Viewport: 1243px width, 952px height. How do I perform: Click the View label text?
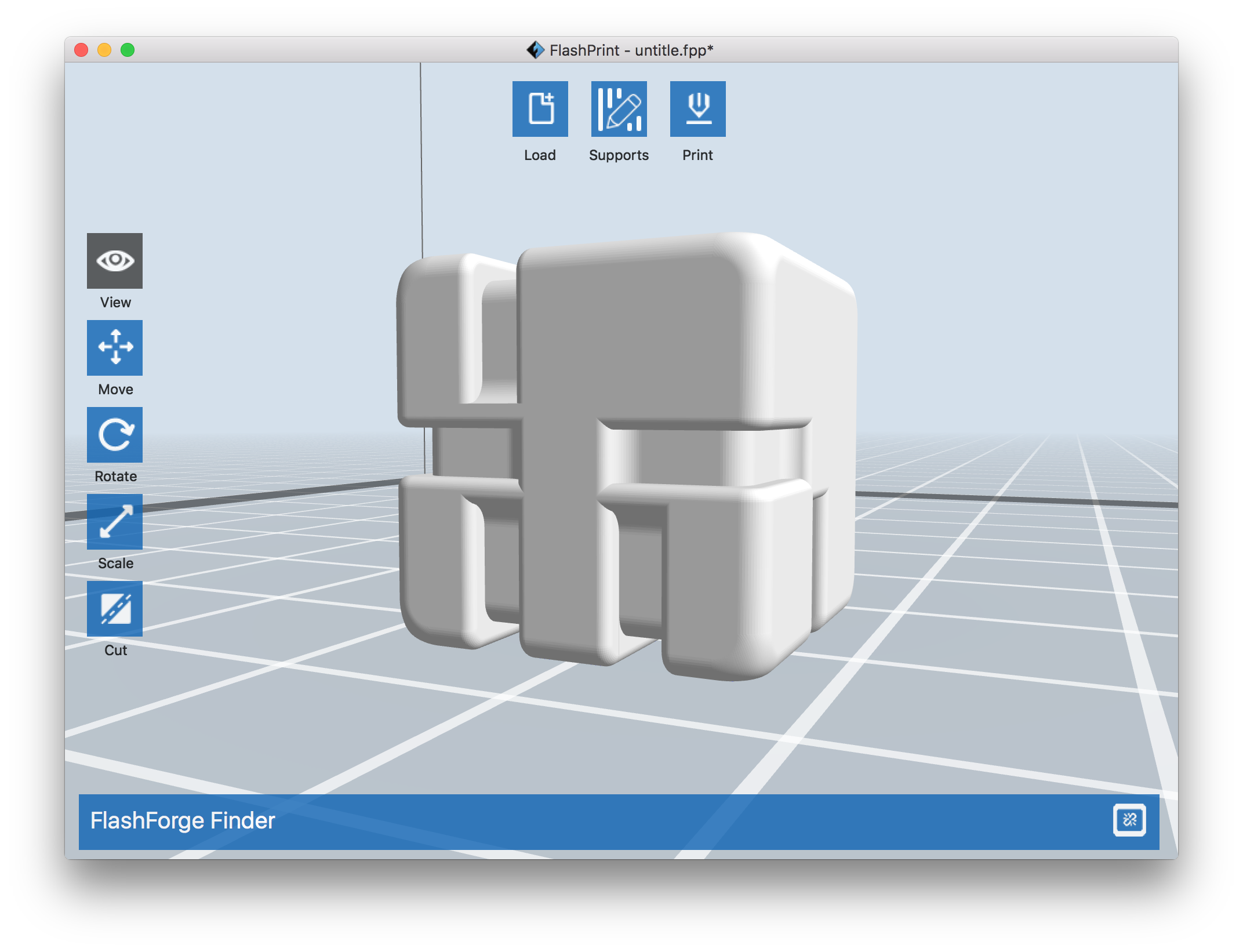[x=115, y=303]
